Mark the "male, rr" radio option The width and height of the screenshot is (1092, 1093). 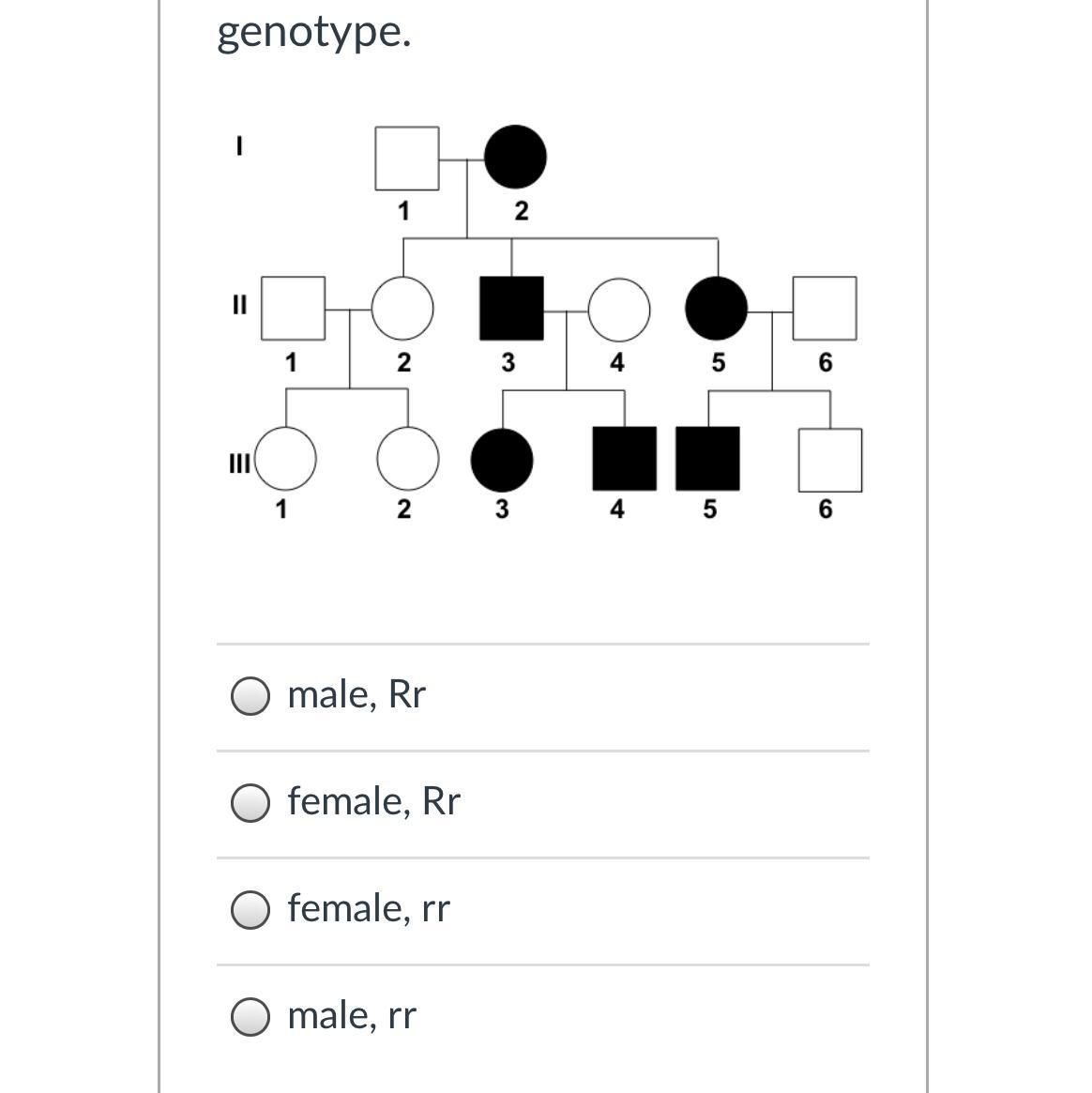[x=250, y=1016]
